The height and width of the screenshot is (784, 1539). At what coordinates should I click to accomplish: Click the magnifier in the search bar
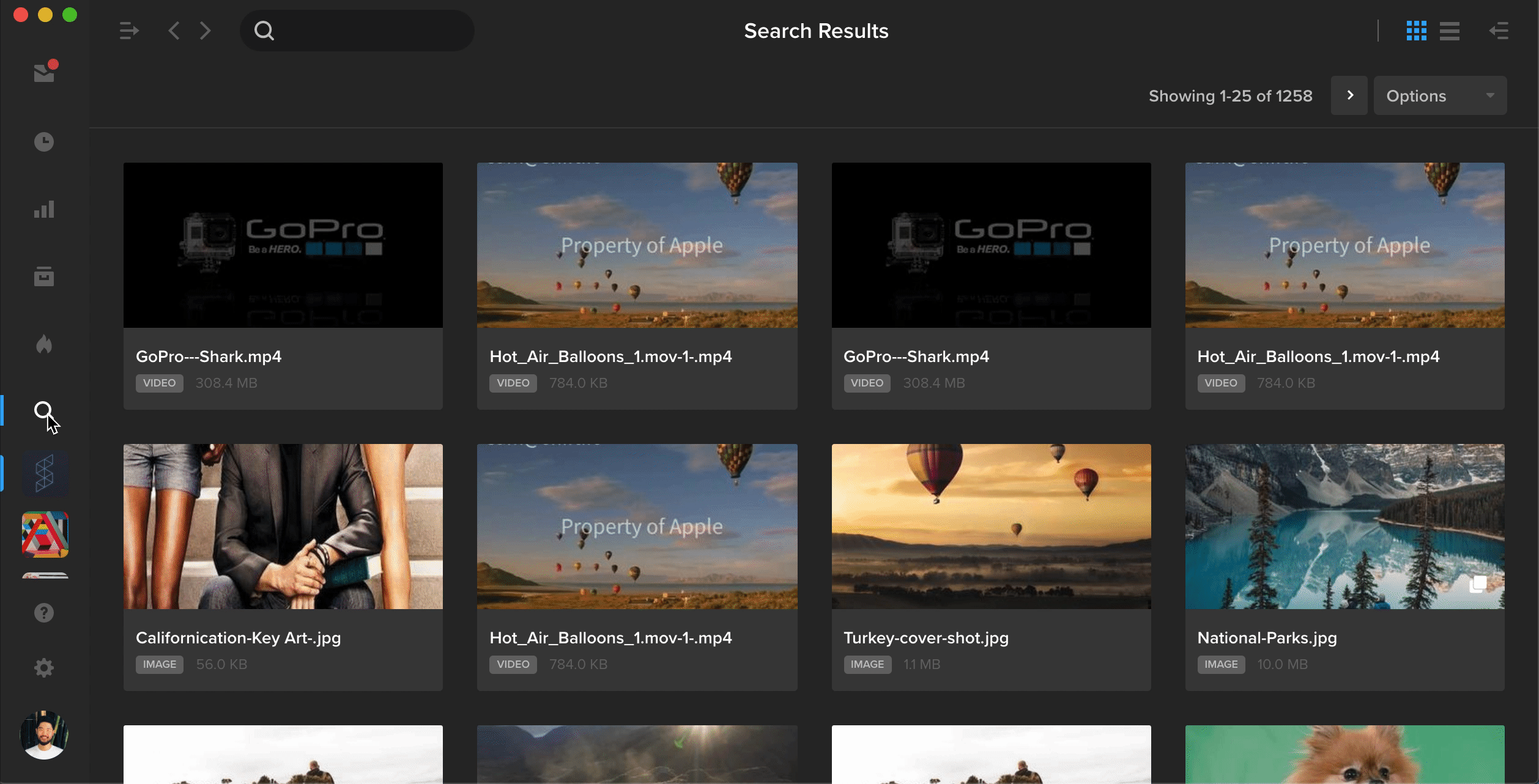tap(264, 31)
